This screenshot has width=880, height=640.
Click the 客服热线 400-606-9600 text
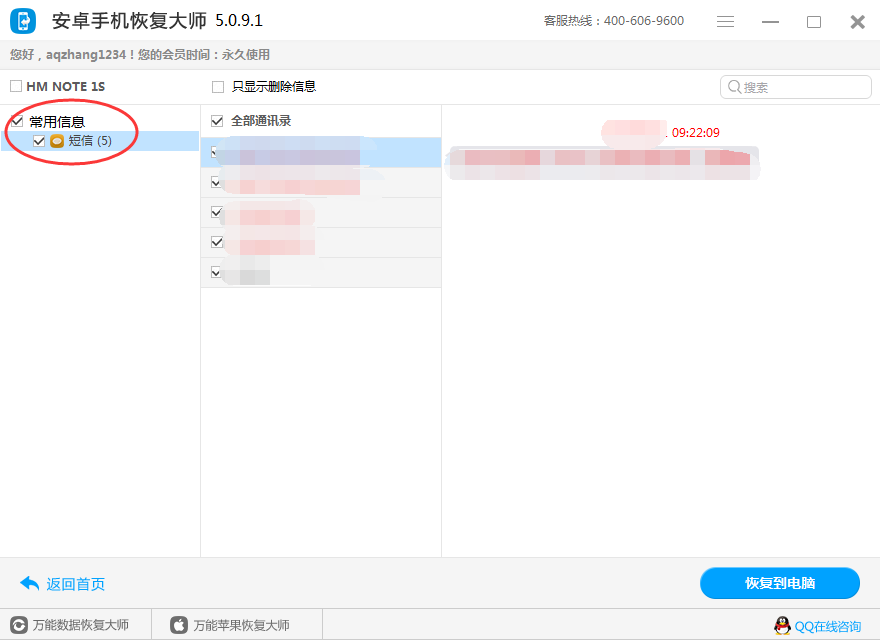coord(613,21)
